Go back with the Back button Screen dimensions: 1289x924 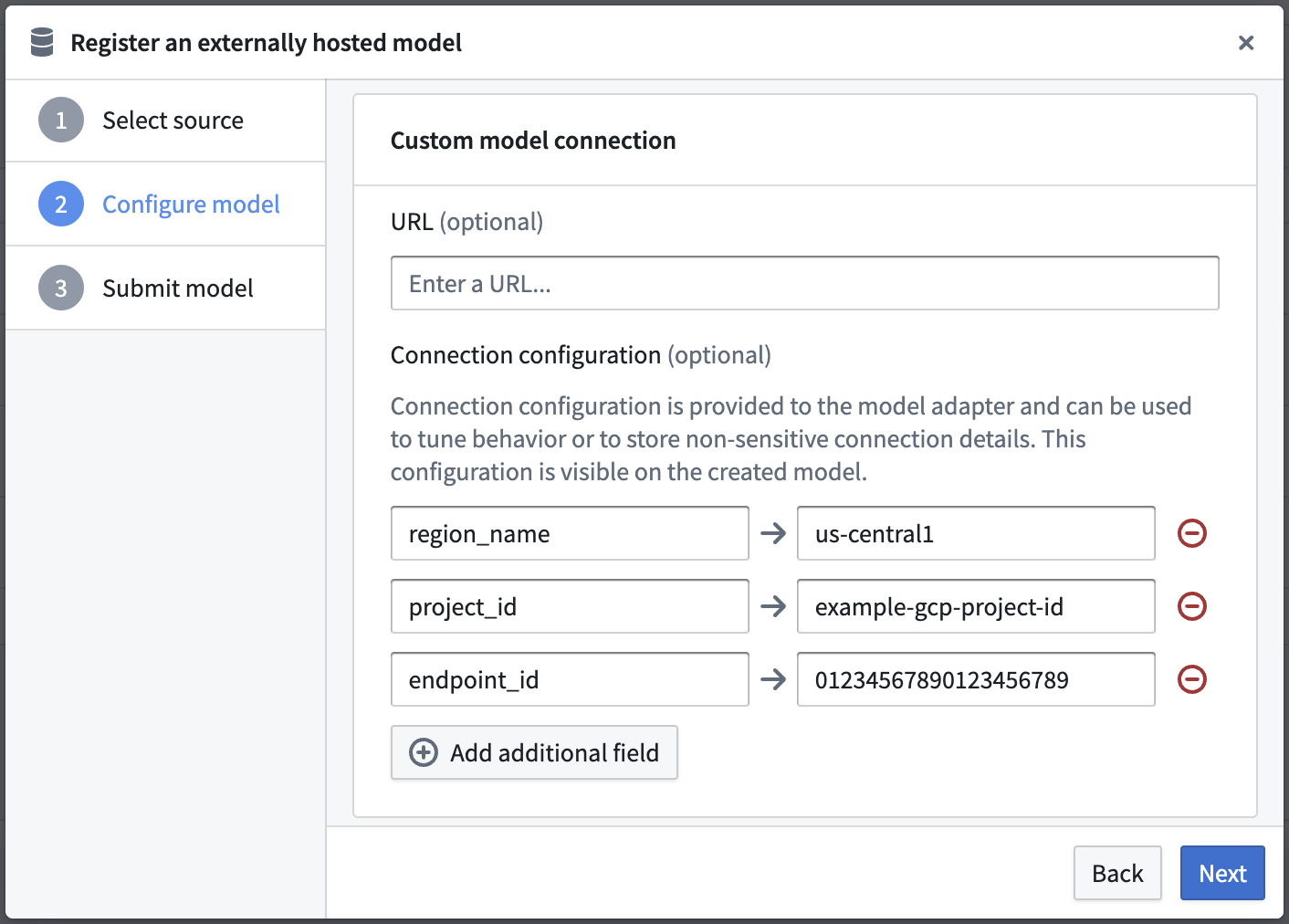pos(1117,873)
